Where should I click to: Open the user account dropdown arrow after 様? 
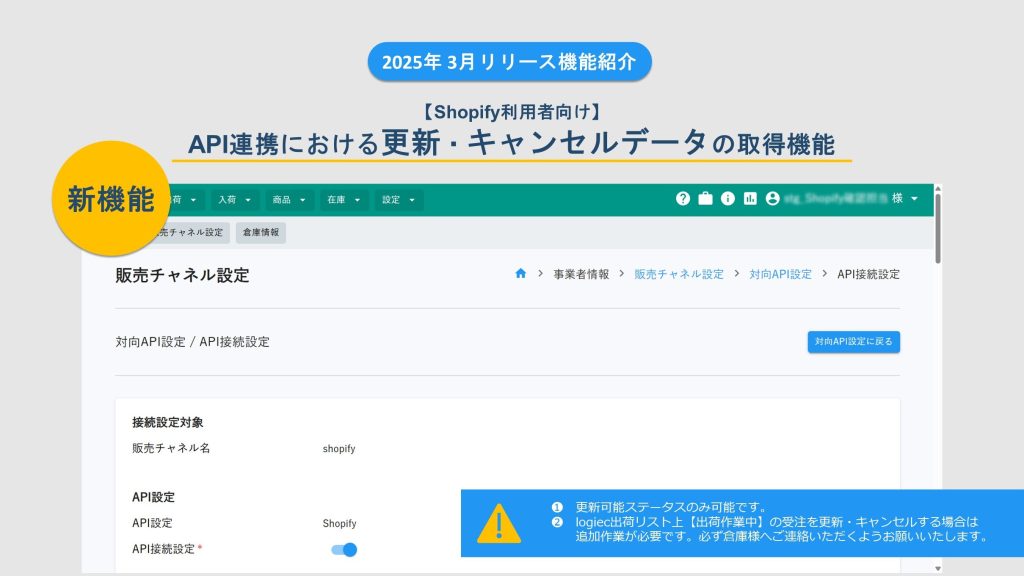(x=914, y=199)
